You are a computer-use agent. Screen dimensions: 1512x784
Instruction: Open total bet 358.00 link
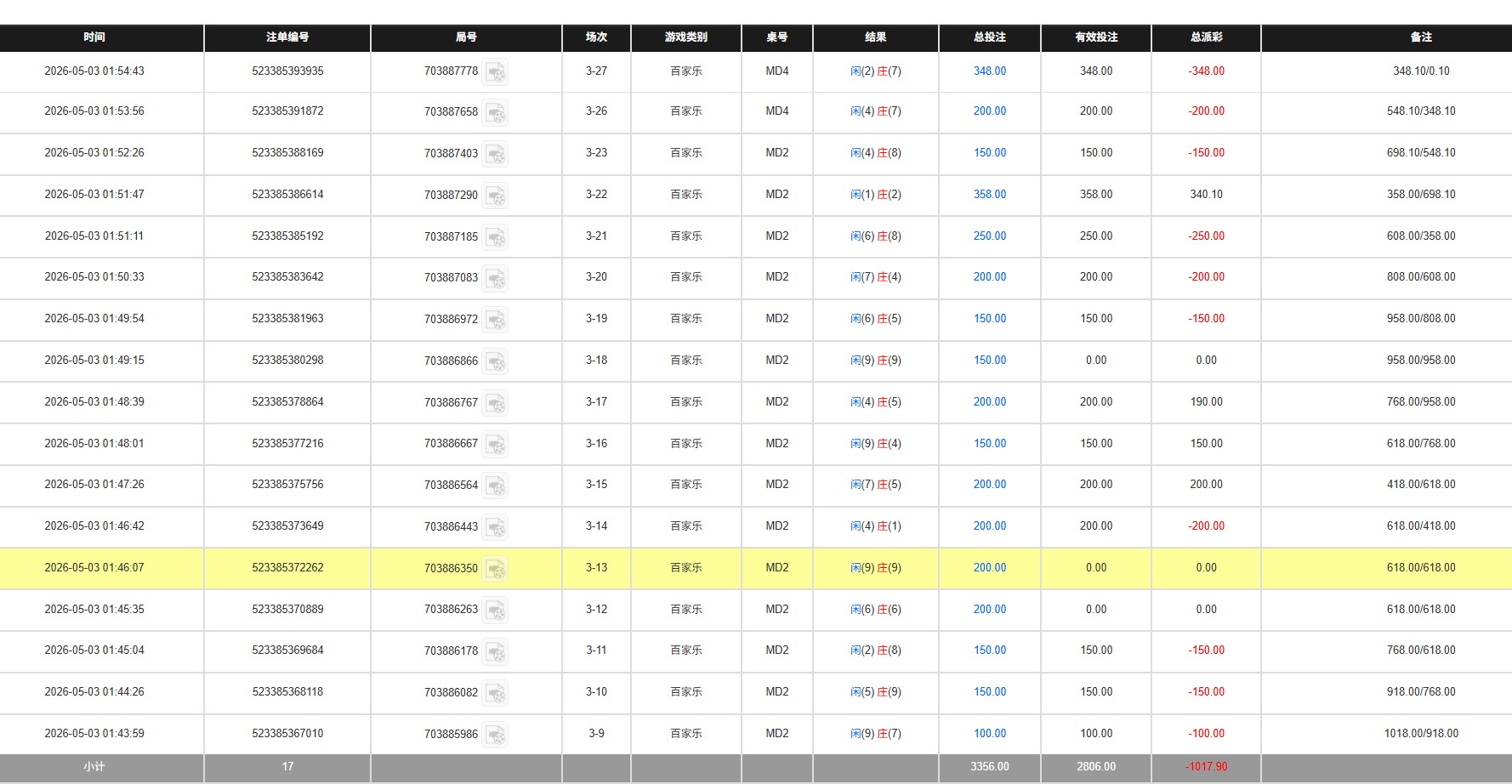coord(990,195)
